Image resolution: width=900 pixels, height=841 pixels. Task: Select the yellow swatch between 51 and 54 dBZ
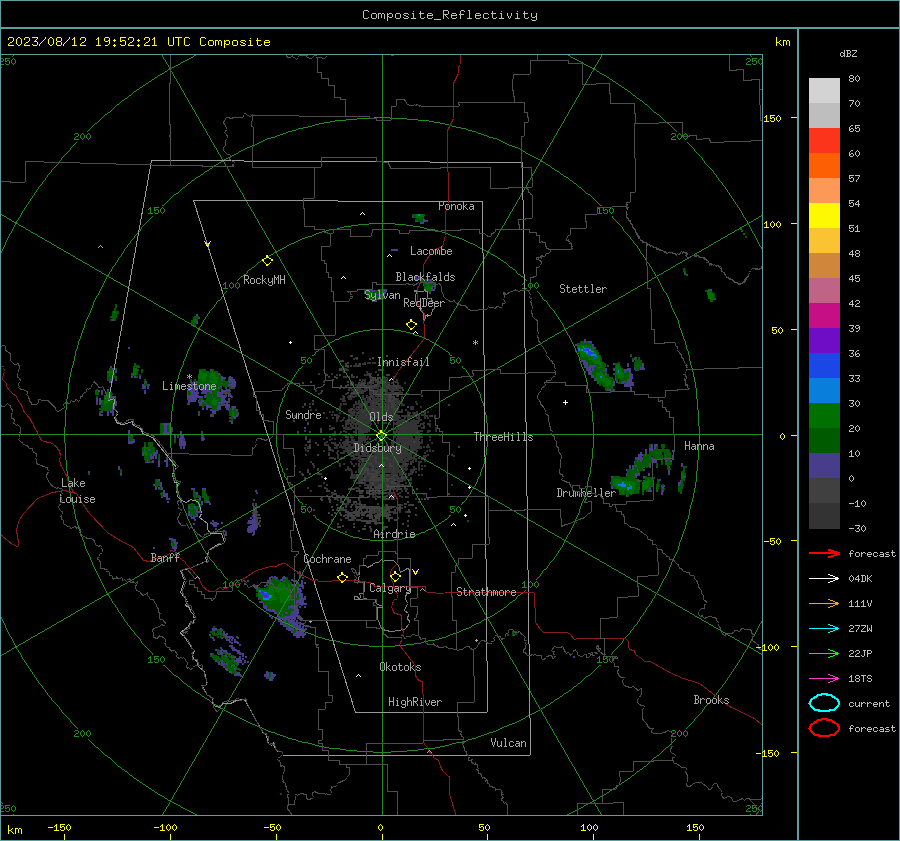(x=824, y=216)
